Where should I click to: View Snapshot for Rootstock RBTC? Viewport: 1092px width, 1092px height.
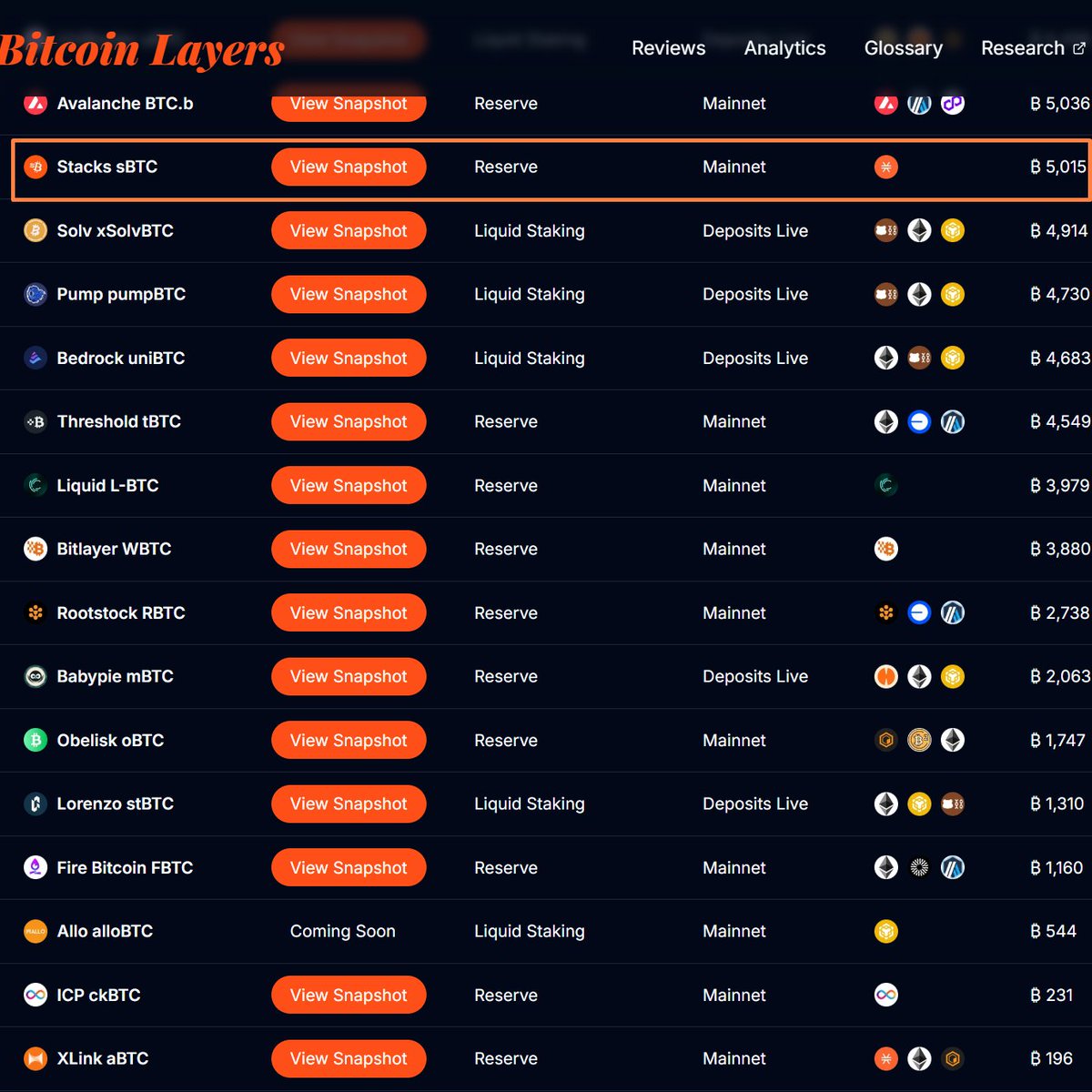349,613
